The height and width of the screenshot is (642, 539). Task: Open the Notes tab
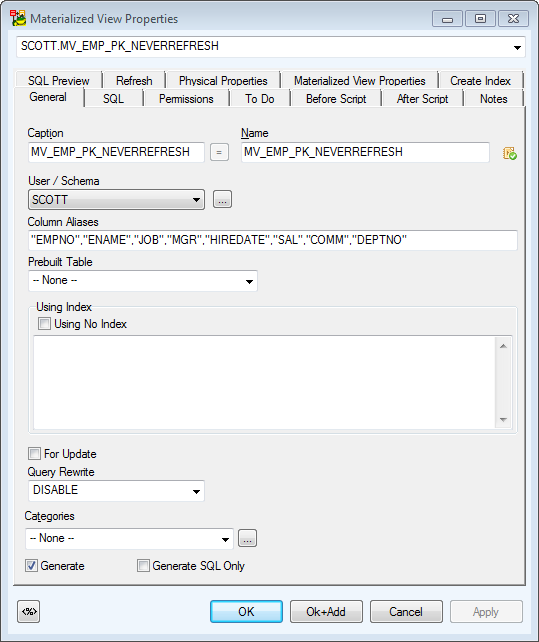click(x=494, y=99)
